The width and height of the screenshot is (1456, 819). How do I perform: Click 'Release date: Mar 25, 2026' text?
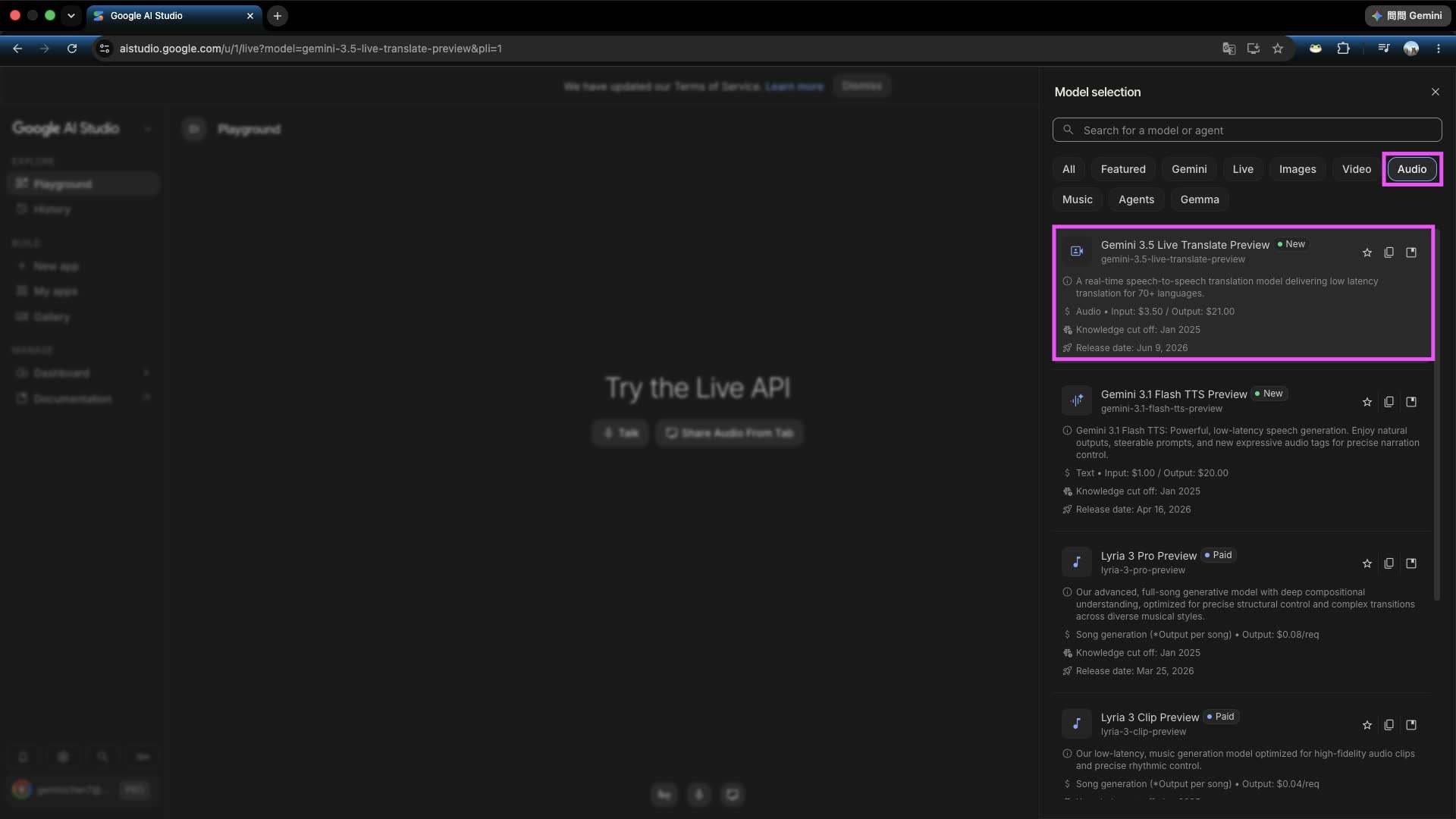(1134, 671)
